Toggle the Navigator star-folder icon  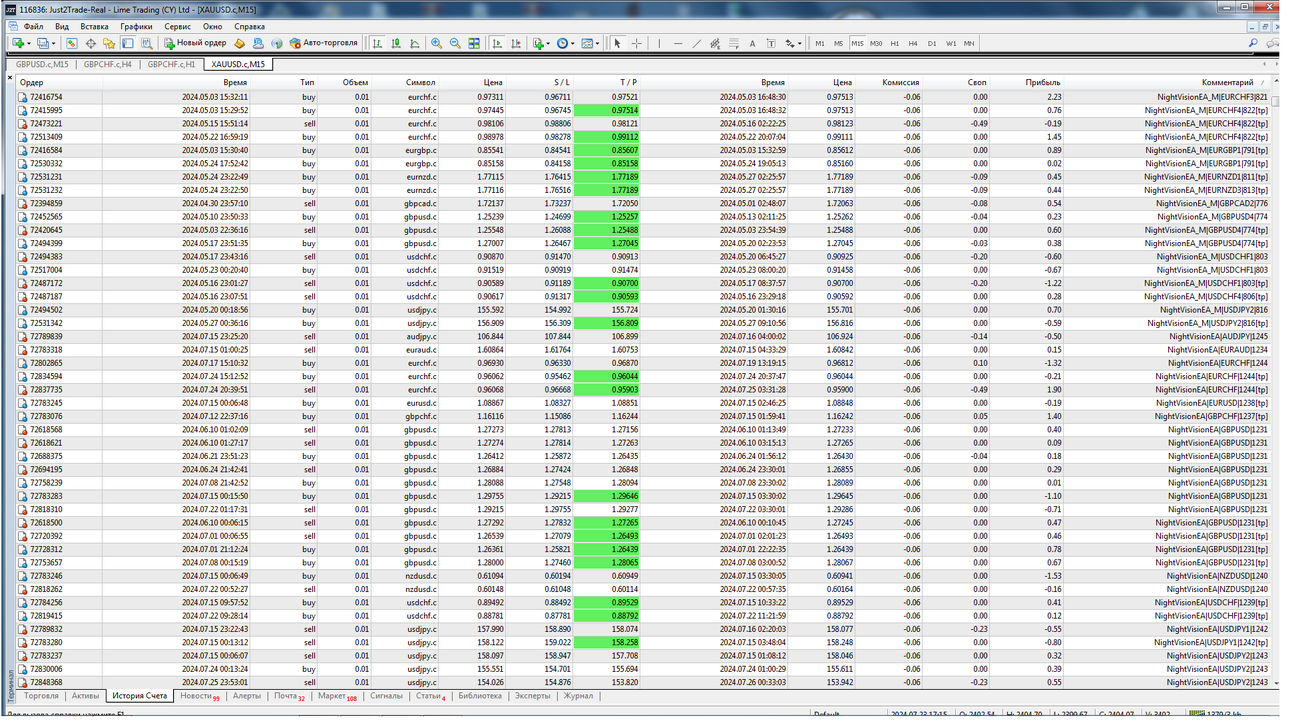pos(109,43)
